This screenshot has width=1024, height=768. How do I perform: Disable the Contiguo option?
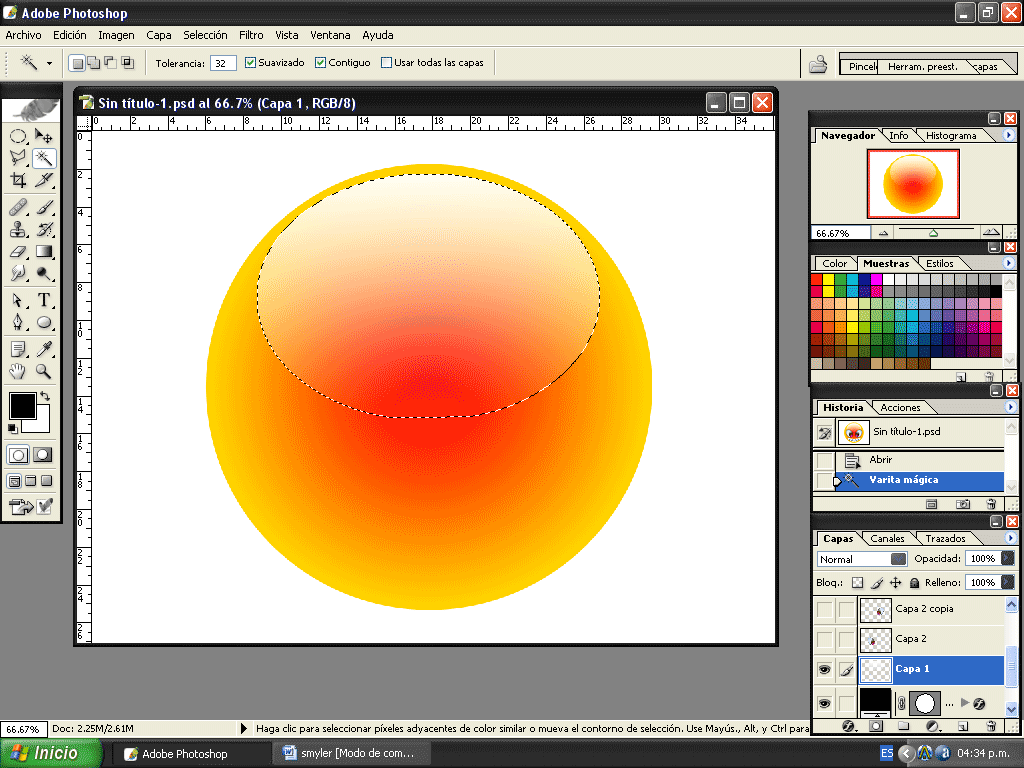tap(320, 62)
